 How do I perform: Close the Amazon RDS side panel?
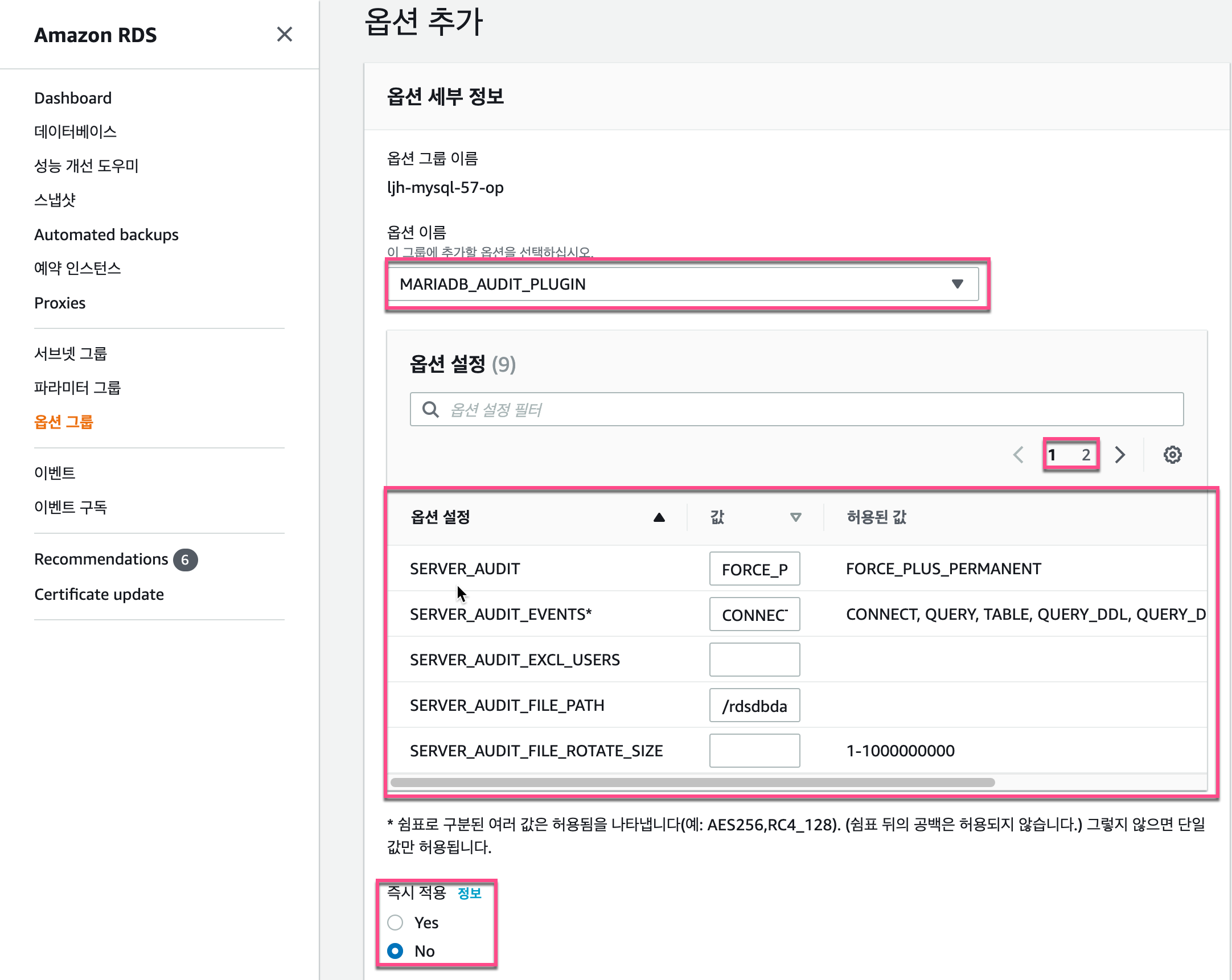[x=284, y=34]
